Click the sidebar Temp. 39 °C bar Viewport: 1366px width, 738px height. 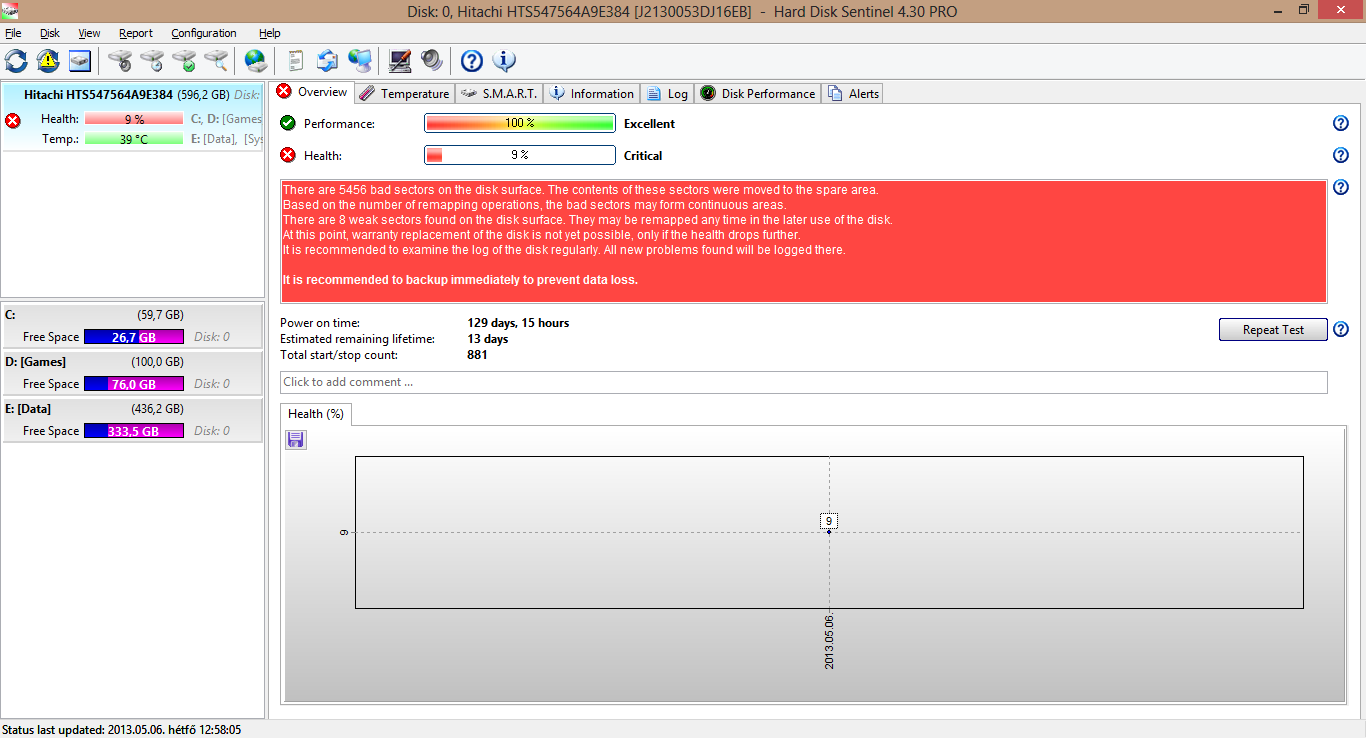coord(134,139)
